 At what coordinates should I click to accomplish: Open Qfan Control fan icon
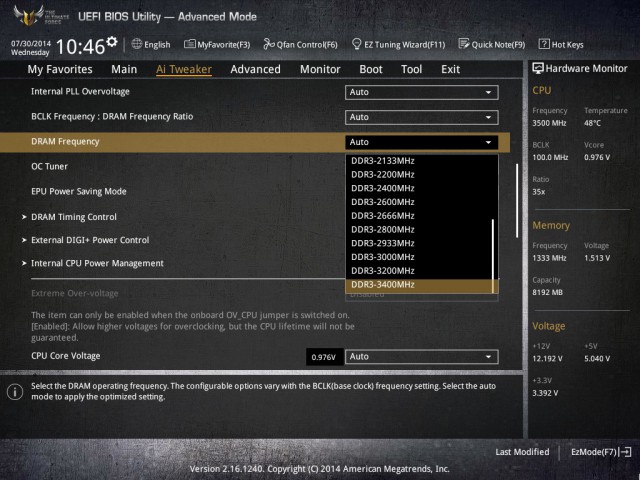coord(269,44)
